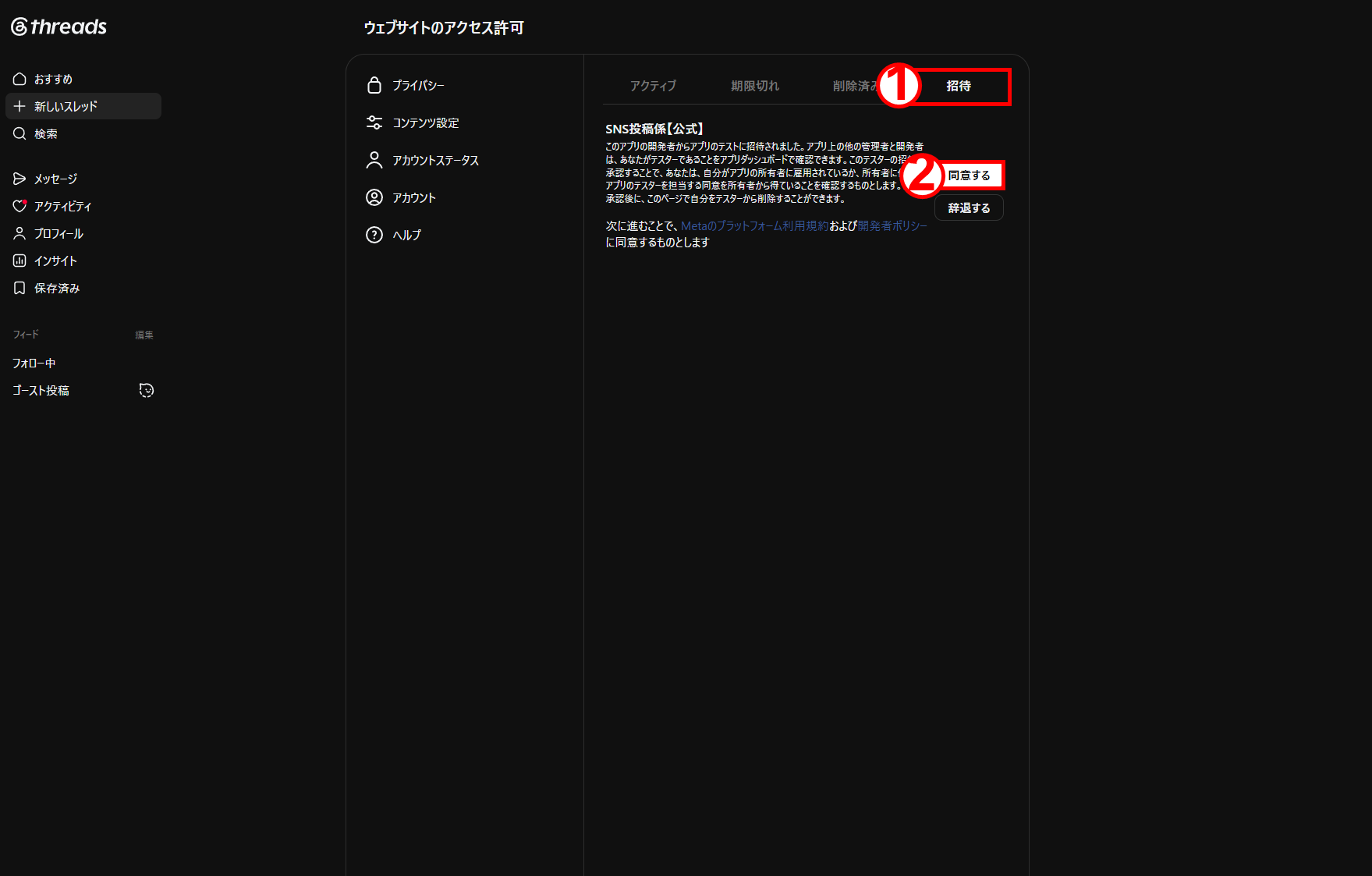Open the プロフィール person icon

pyautogui.click(x=19, y=233)
